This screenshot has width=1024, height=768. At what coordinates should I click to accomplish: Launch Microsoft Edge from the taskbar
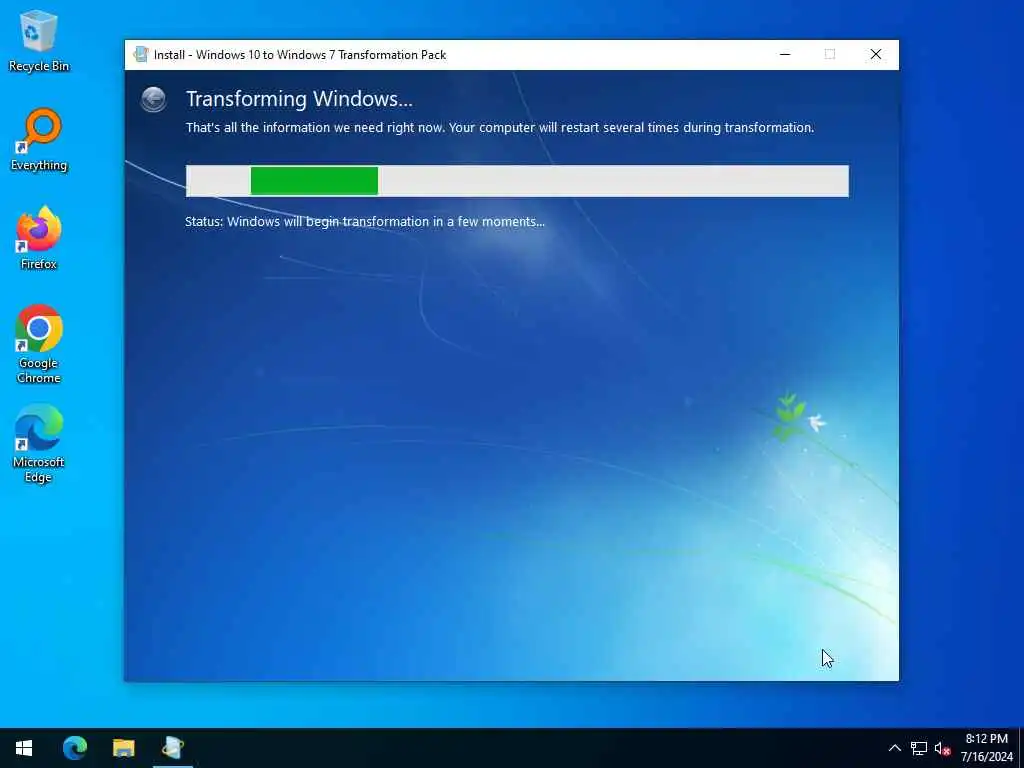(x=74, y=748)
